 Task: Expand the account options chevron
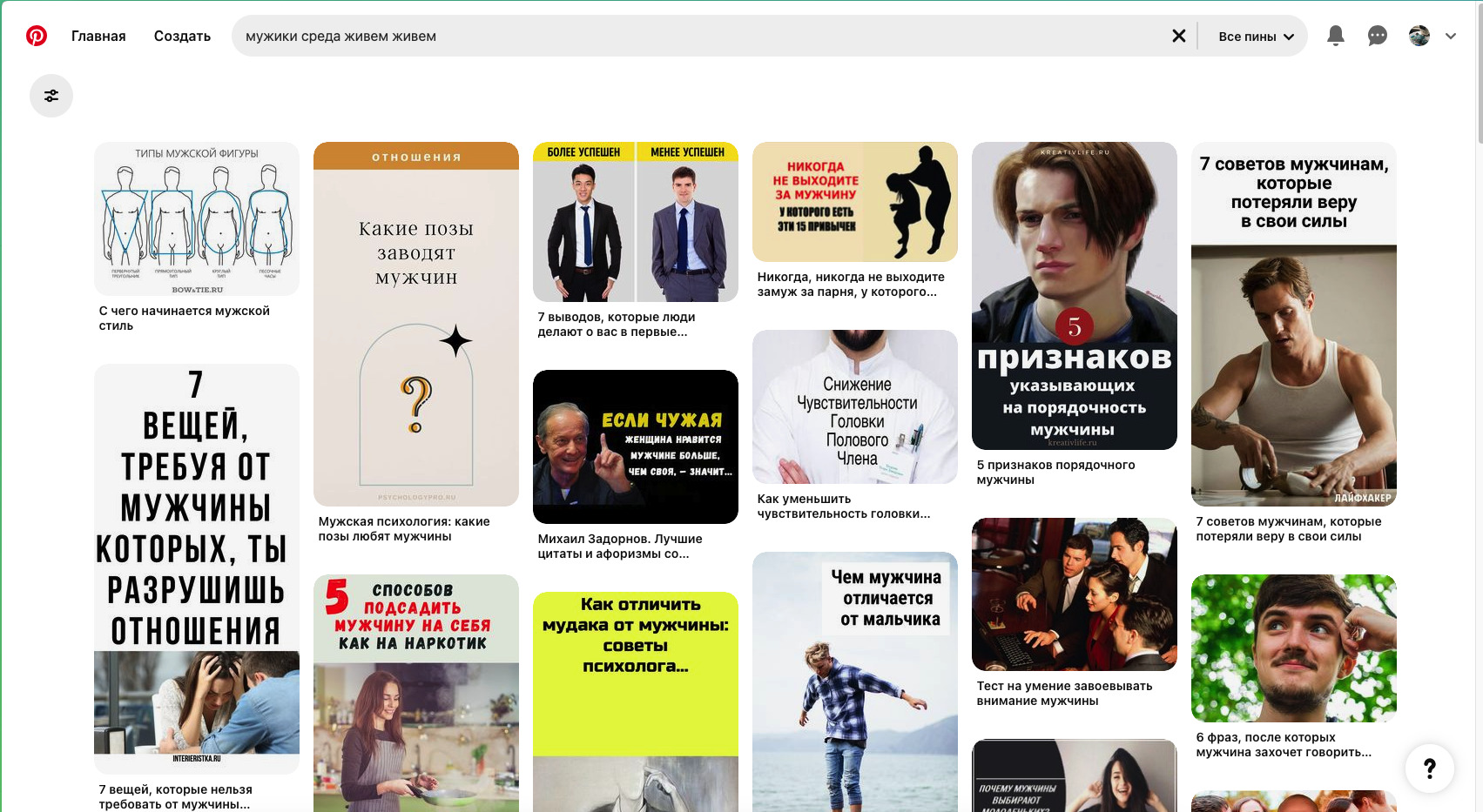[1451, 36]
